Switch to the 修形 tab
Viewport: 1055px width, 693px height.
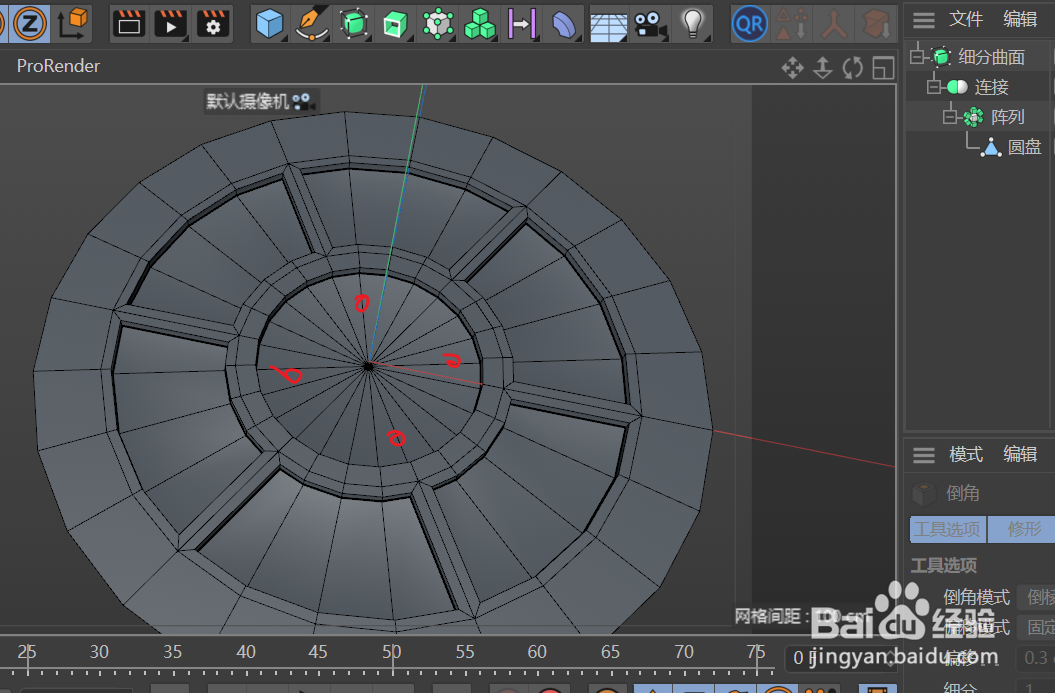click(x=1021, y=530)
